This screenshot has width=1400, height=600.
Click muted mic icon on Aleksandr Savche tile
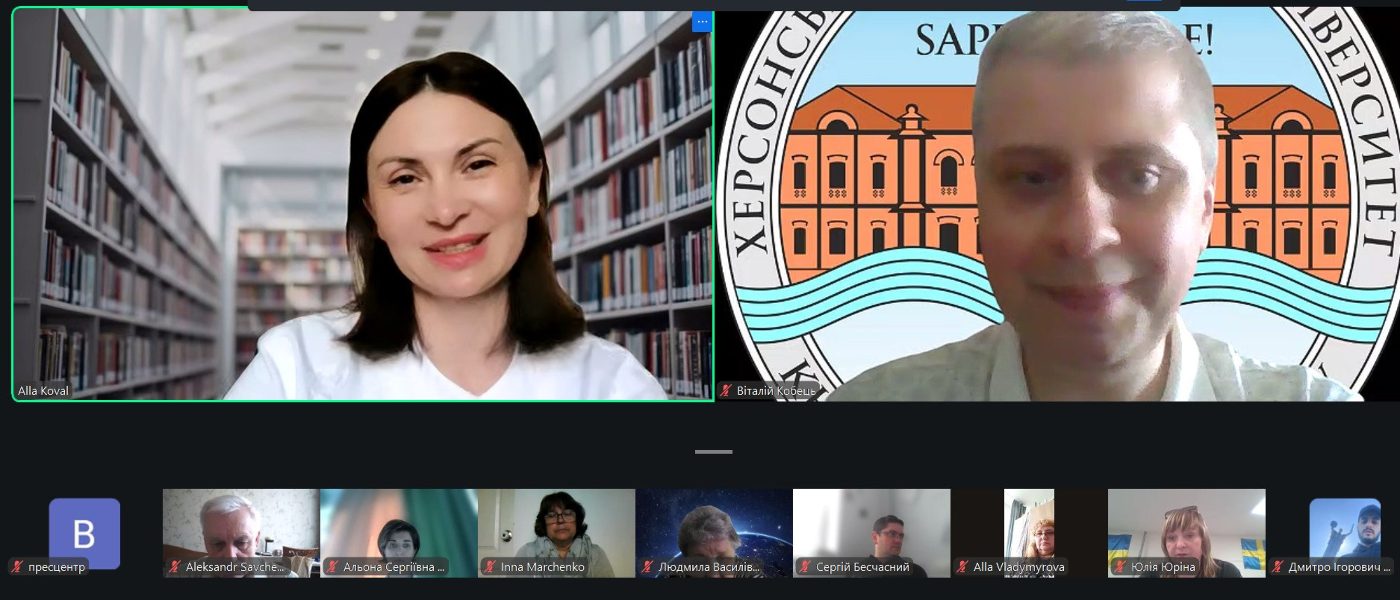pyautogui.click(x=175, y=567)
